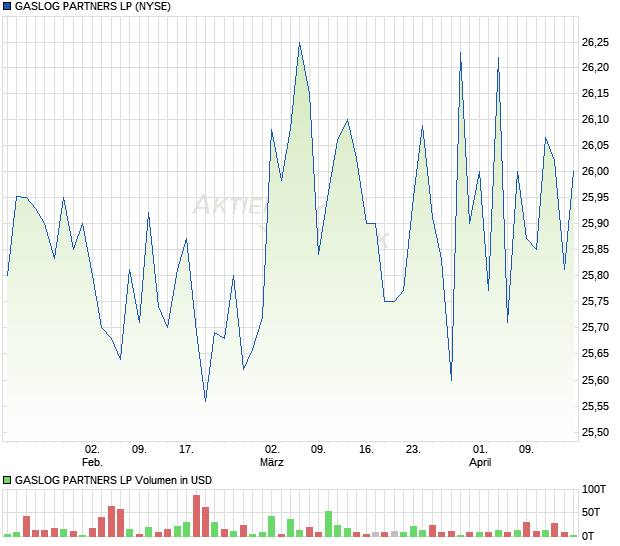Click the März month label on the time axis
The image size is (620, 546).
[272, 462]
